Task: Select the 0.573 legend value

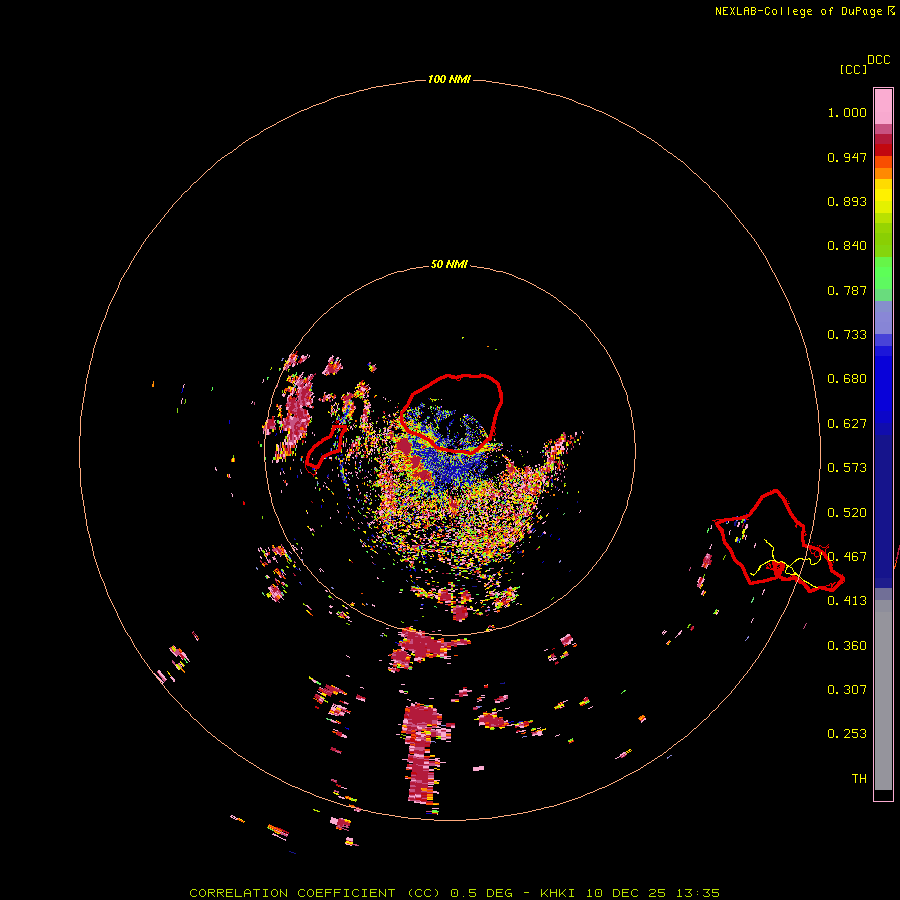Action: (x=847, y=468)
